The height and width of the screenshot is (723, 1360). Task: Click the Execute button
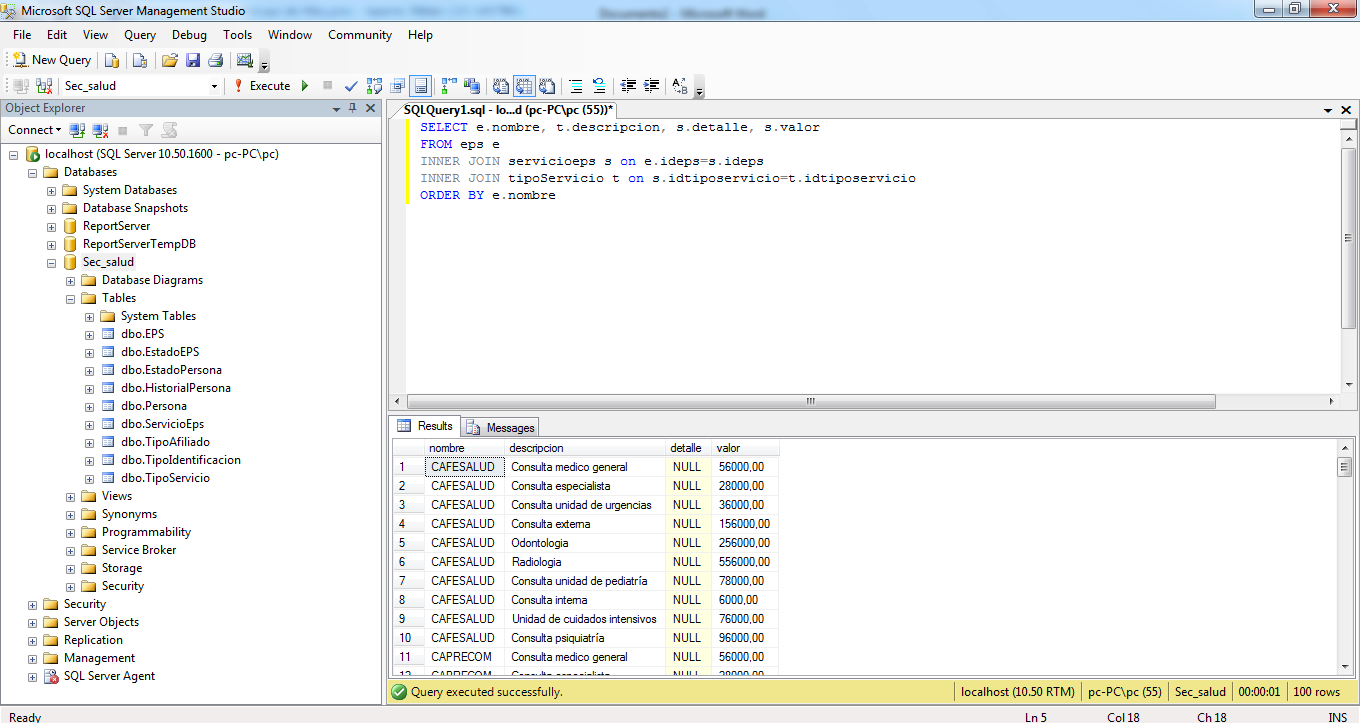click(262, 86)
